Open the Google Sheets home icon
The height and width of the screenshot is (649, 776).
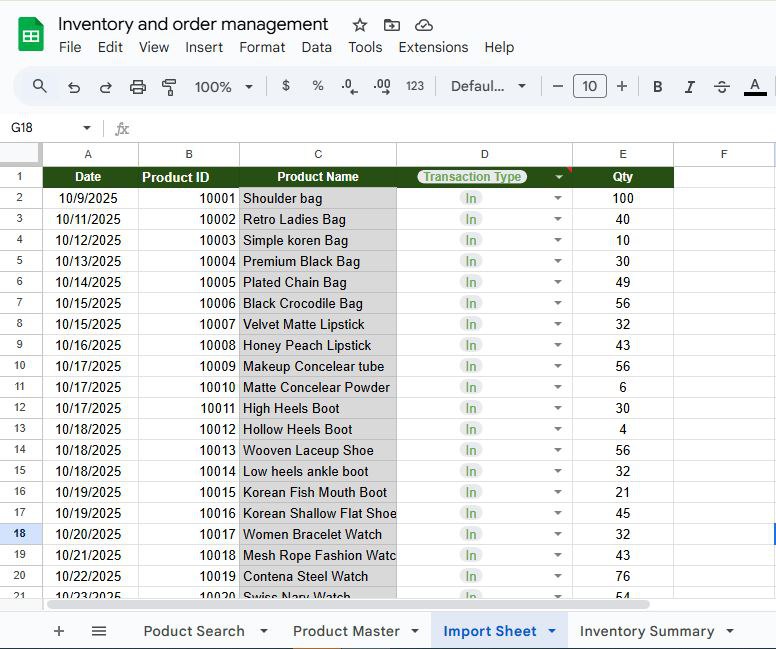(31, 34)
